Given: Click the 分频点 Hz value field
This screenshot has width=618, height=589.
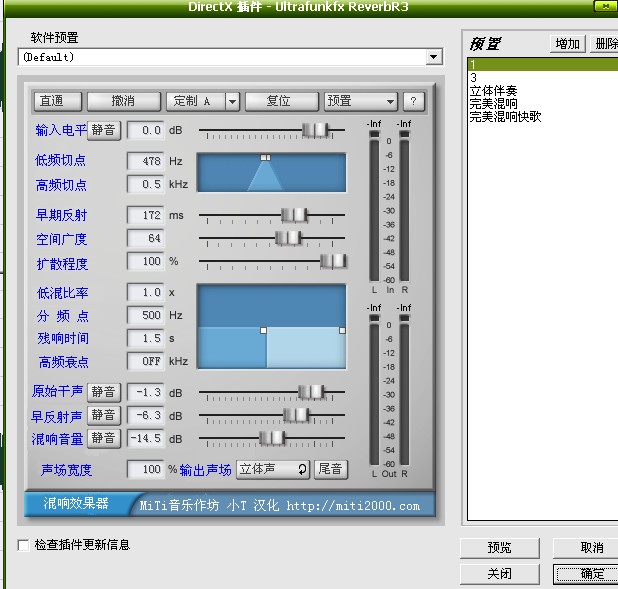Looking at the screenshot, I should 145,315.
